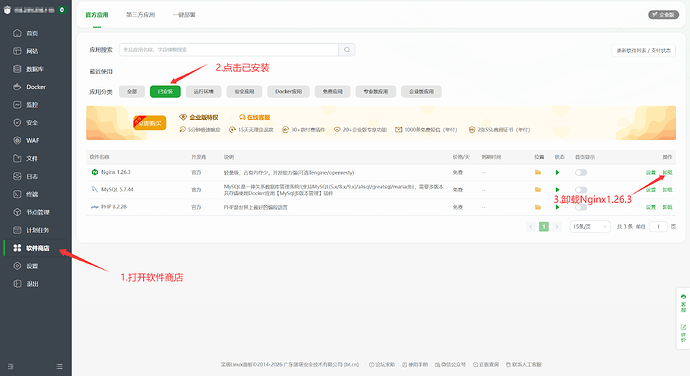Image resolution: width=690 pixels, height=376 pixels.
Task: Click the next page arrow
Action: [557, 227]
